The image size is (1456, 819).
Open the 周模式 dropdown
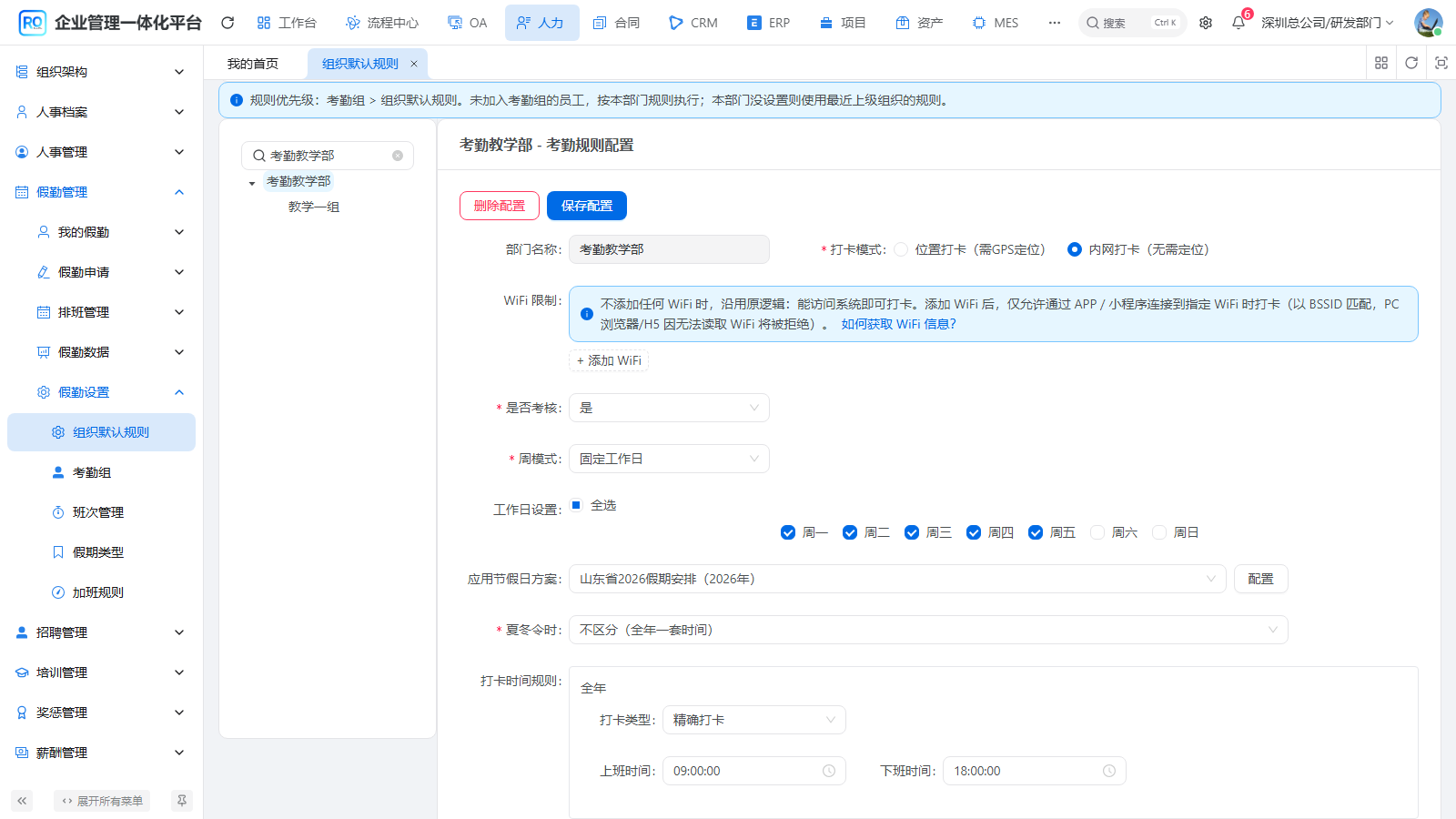[x=669, y=459]
